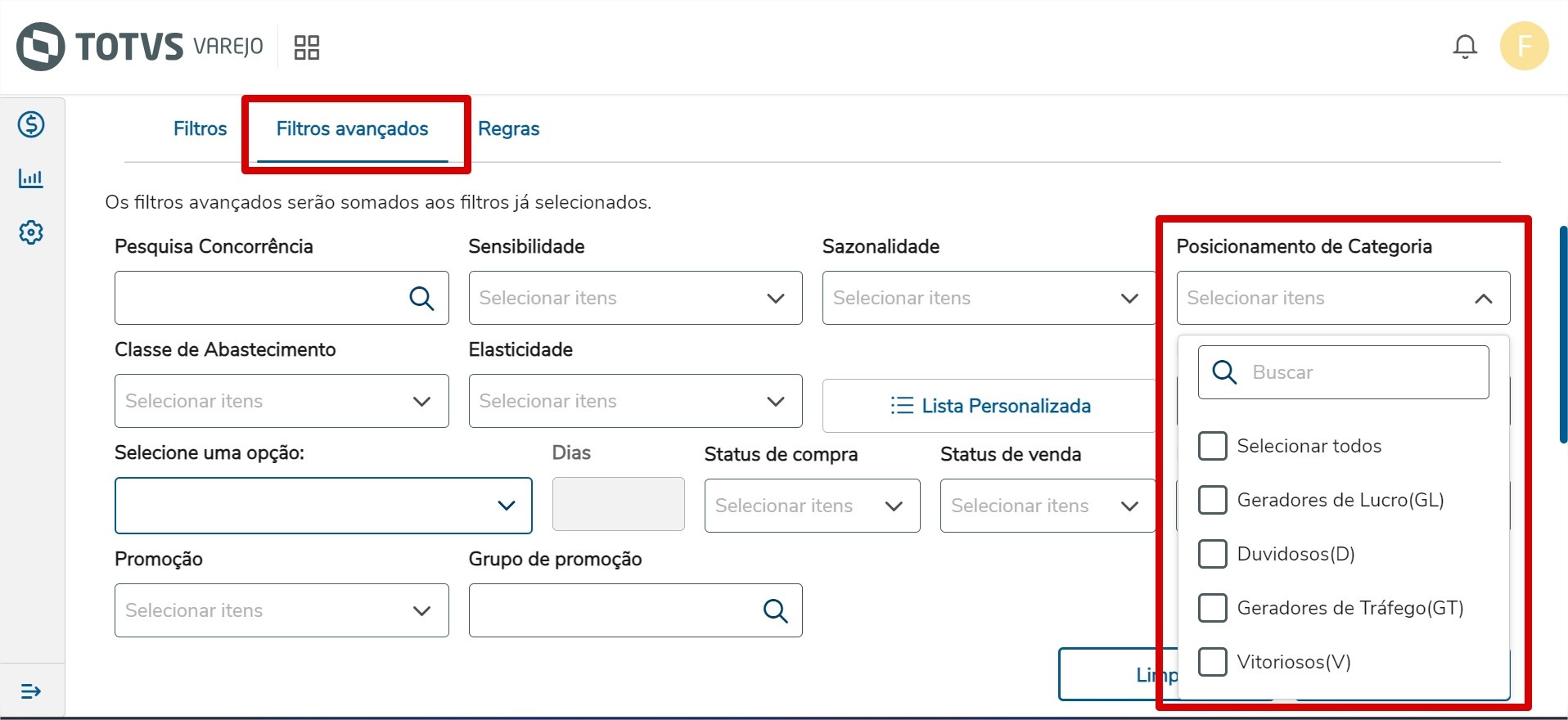The image size is (1568, 720).
Task: Click the Lista Personalizada button
Action: pos(990,406)
